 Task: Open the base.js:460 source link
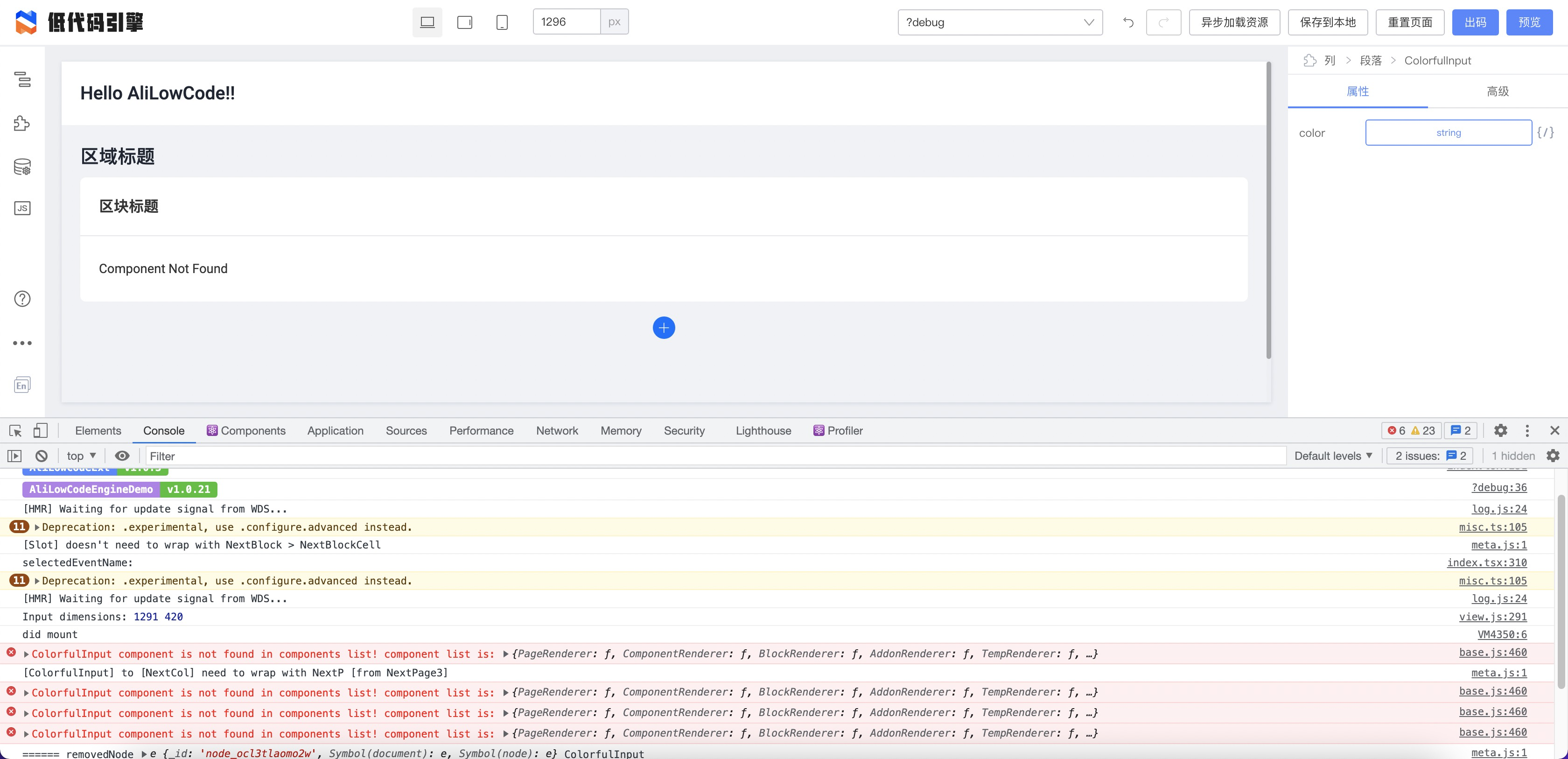click(x=1492, y=653)
